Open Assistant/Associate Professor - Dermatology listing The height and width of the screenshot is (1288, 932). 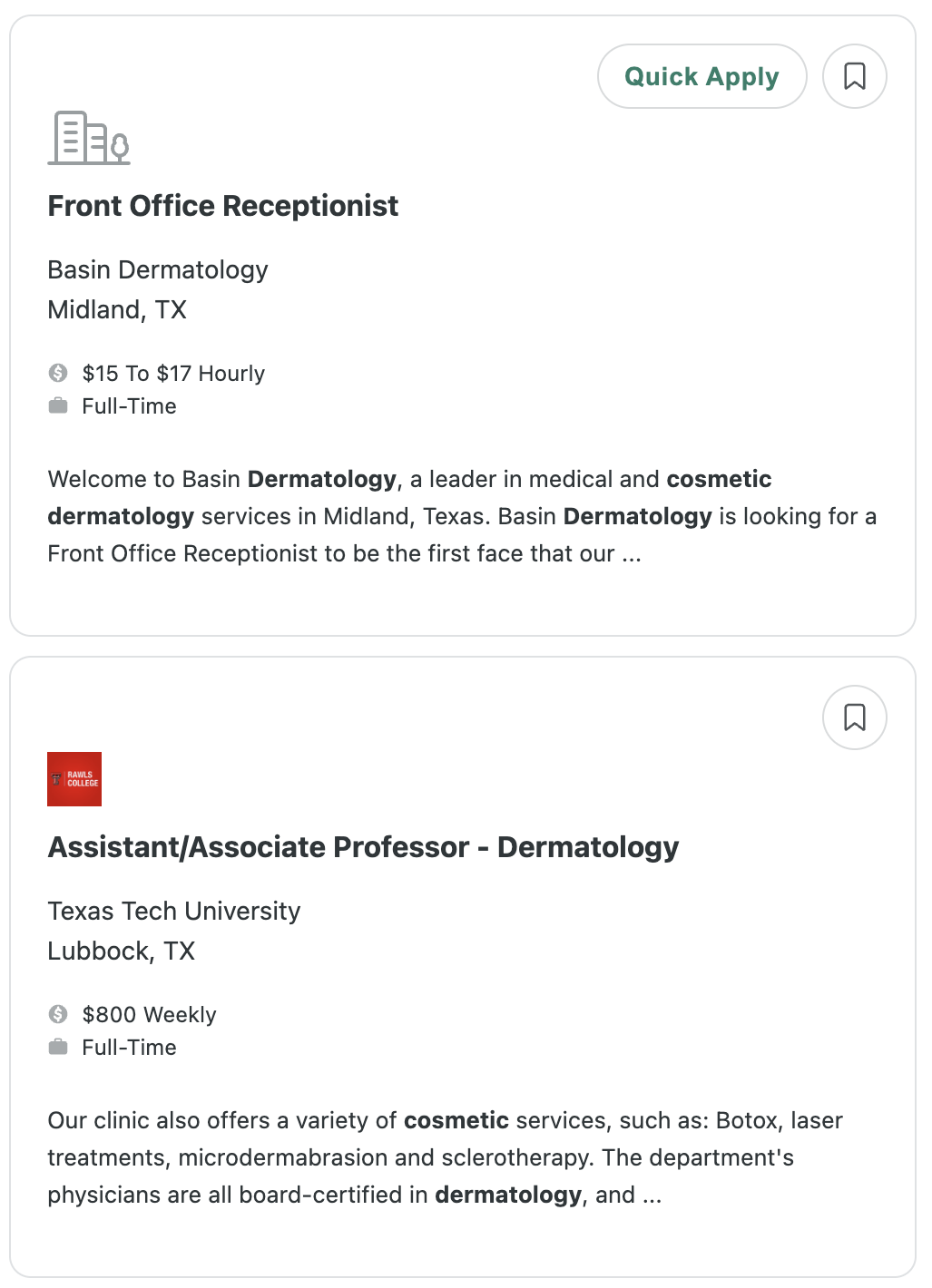(363, 847)
